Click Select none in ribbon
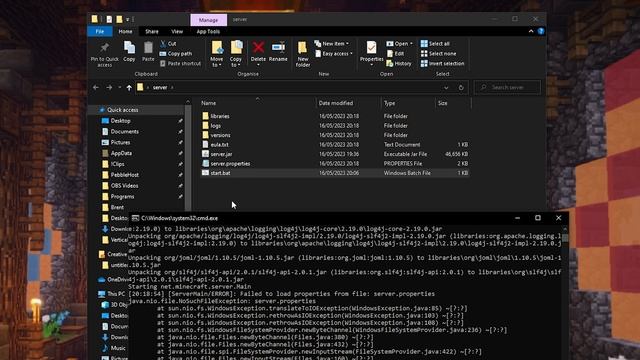 click(x=438, y=53)
